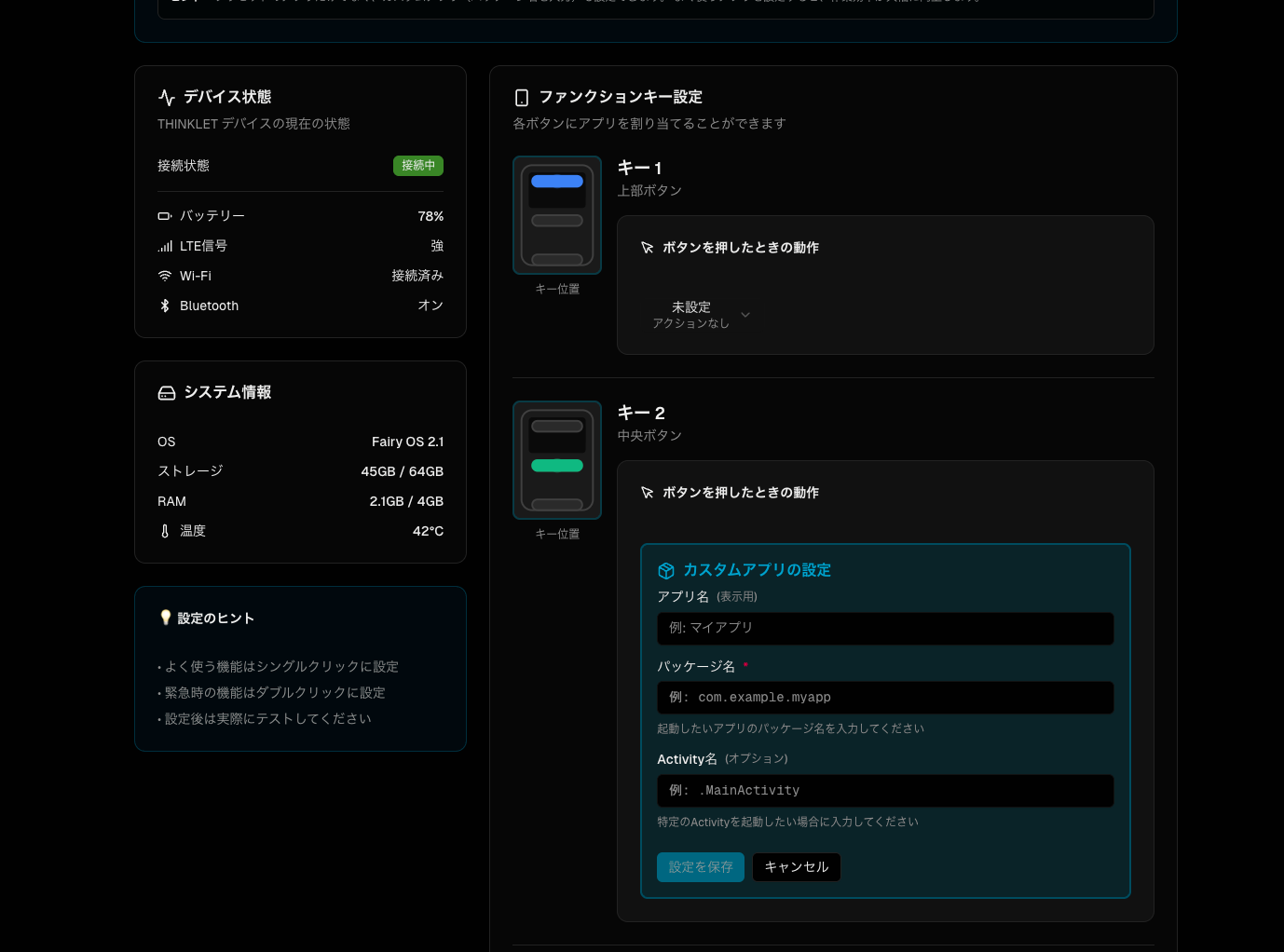Click the ストレージ label
1284x952 pixels.
click(190, 471)
